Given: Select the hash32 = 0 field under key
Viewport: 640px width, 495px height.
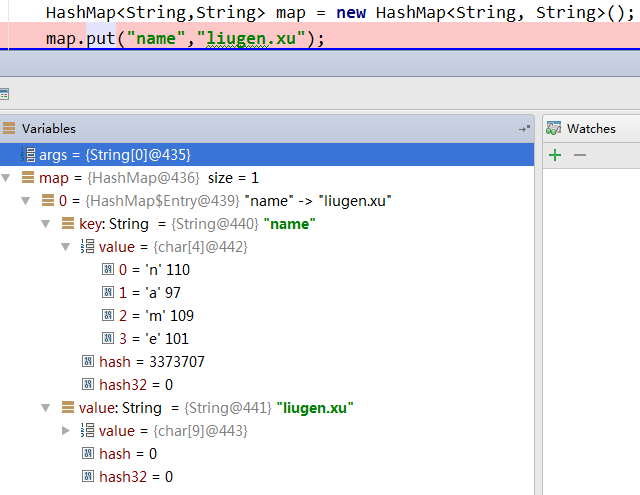Looking at the screenshot, I should 136,385.
